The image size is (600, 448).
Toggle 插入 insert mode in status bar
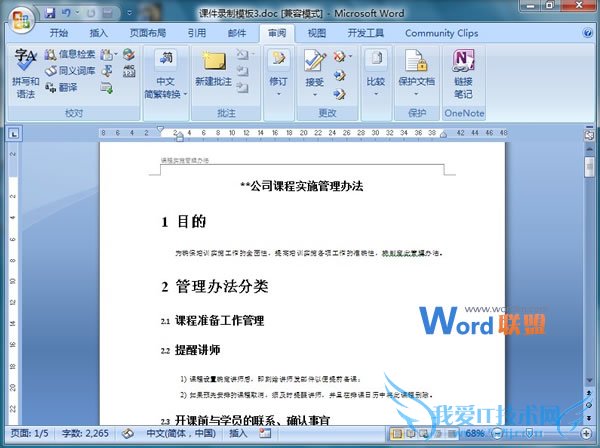click(x=238, y=433)
